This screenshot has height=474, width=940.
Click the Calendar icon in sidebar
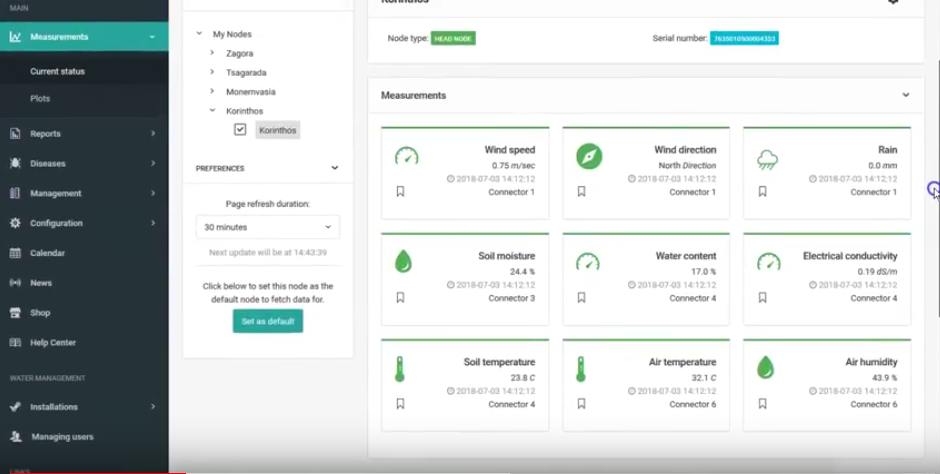tap(15, 253)
